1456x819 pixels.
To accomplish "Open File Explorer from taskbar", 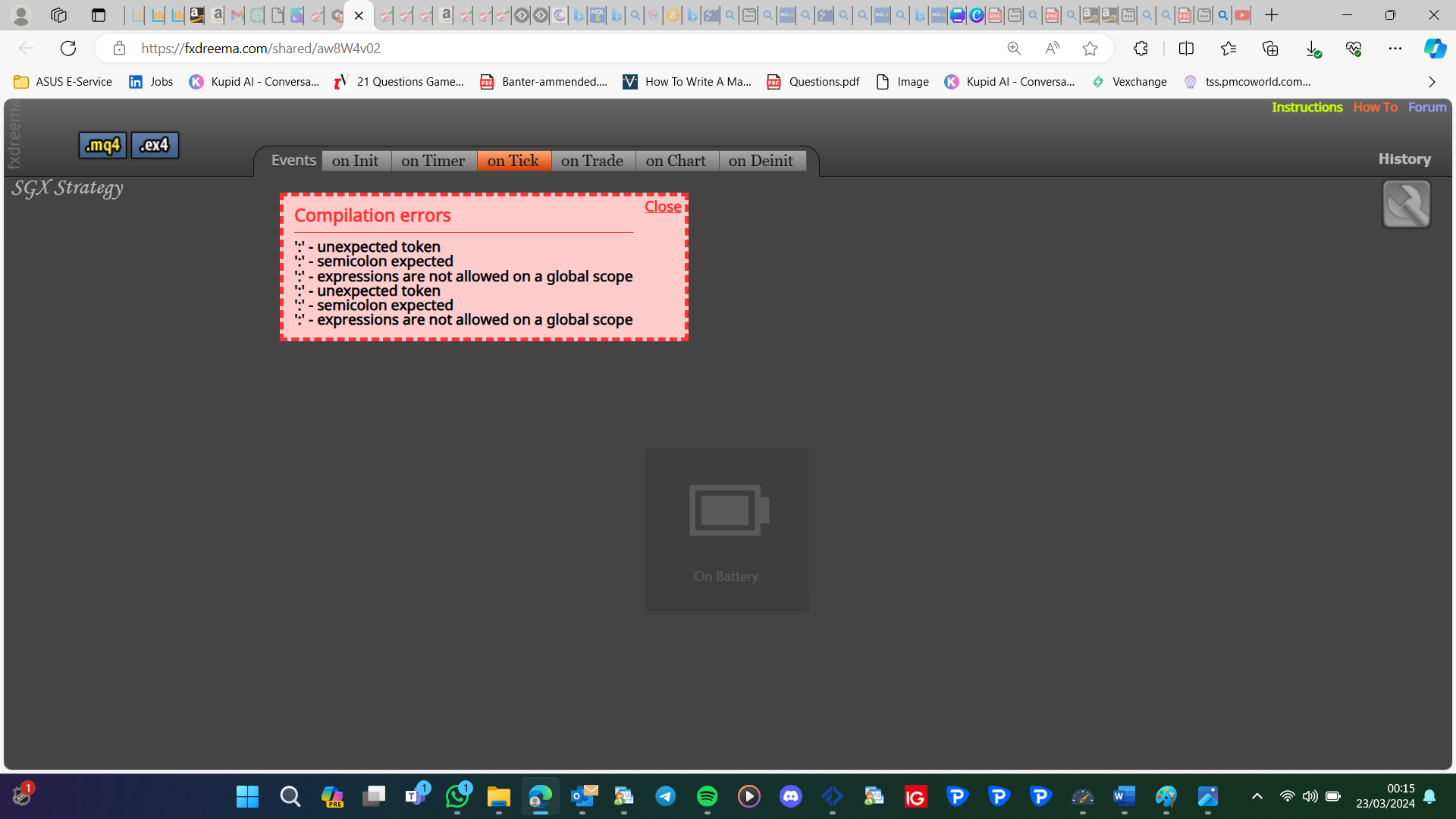I will [x=498, y=796].
